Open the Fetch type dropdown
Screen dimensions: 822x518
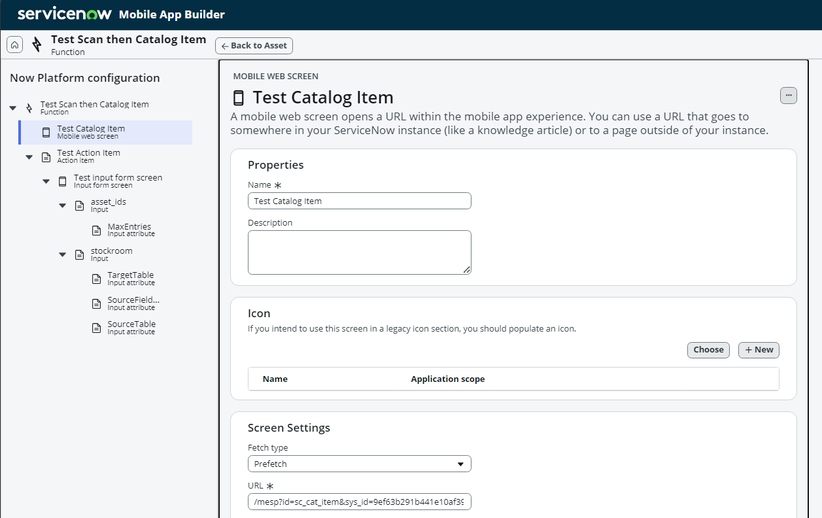[360, 464]
